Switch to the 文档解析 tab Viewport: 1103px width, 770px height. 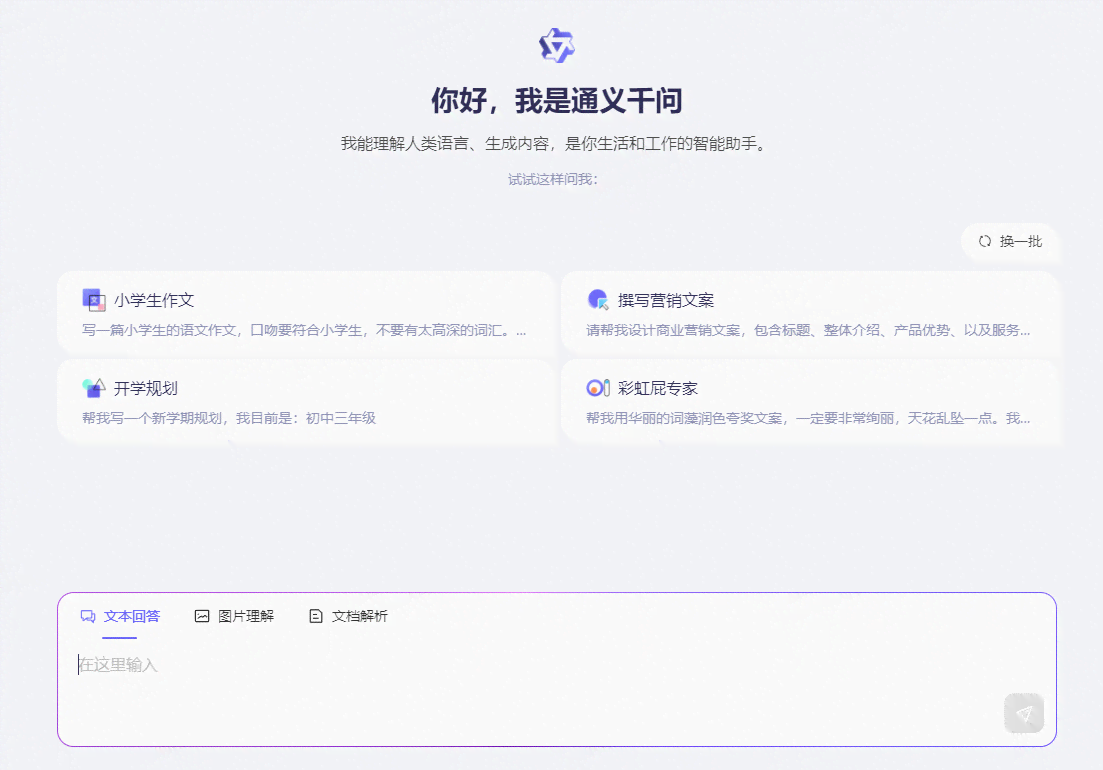click(348, 616)
